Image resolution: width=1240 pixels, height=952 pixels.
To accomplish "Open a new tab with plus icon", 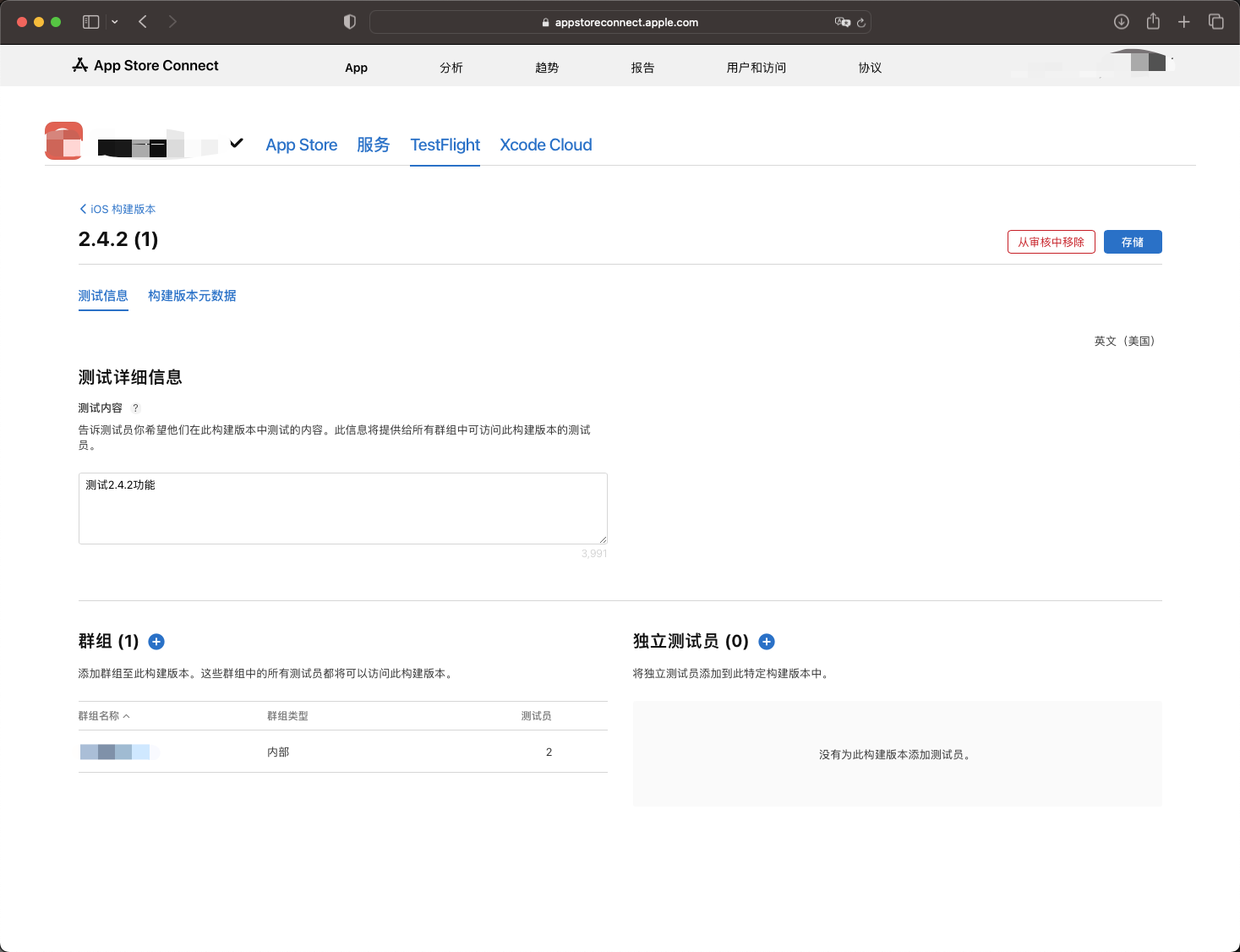I will (x=1184, y=22).
